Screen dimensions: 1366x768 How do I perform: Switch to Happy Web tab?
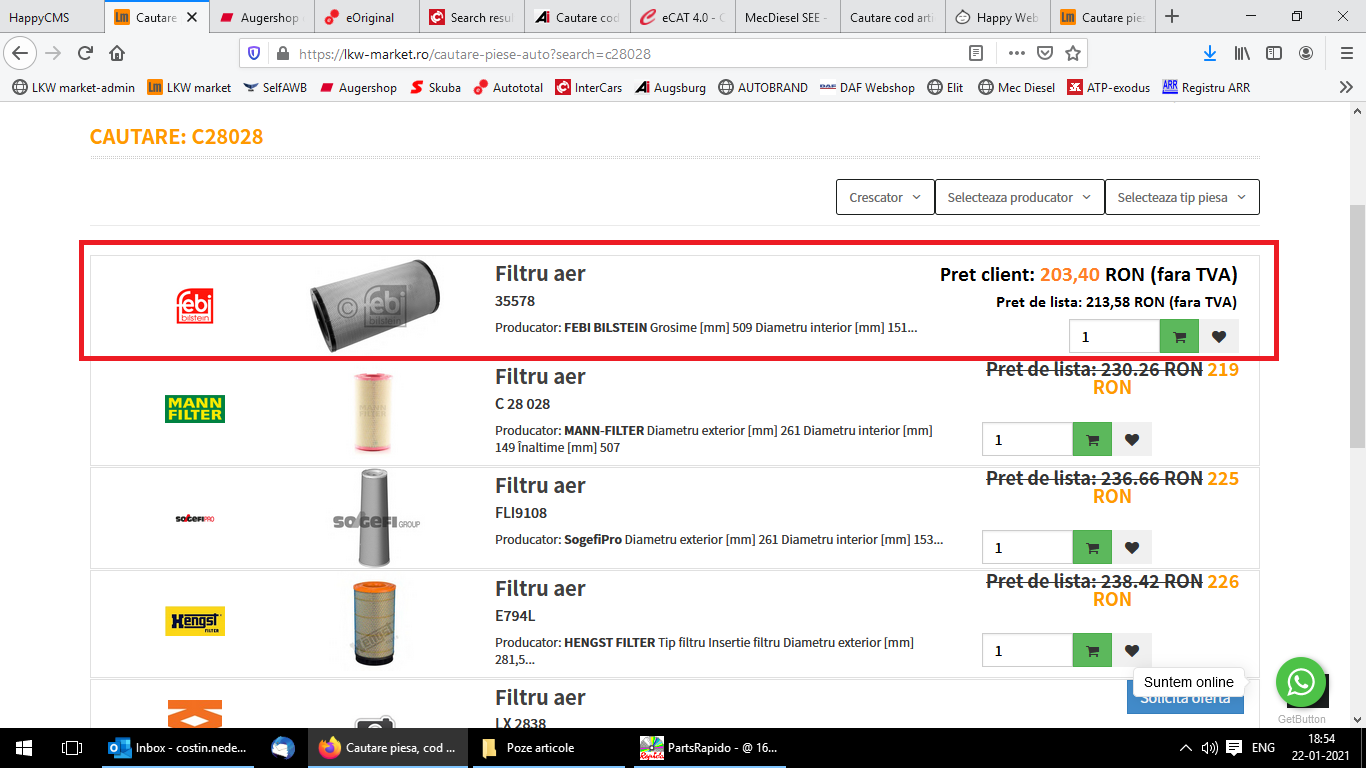click(x=997, y=17)
